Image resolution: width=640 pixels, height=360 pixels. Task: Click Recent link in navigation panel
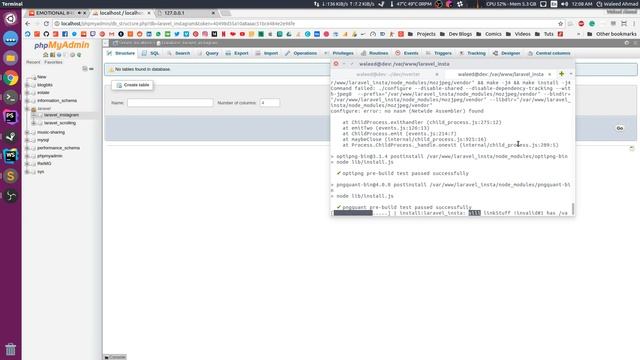[33, 62]
